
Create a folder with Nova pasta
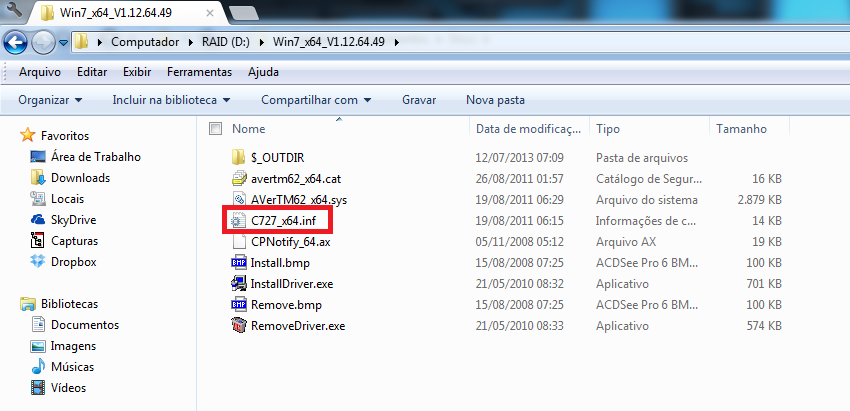pos(495,100)
